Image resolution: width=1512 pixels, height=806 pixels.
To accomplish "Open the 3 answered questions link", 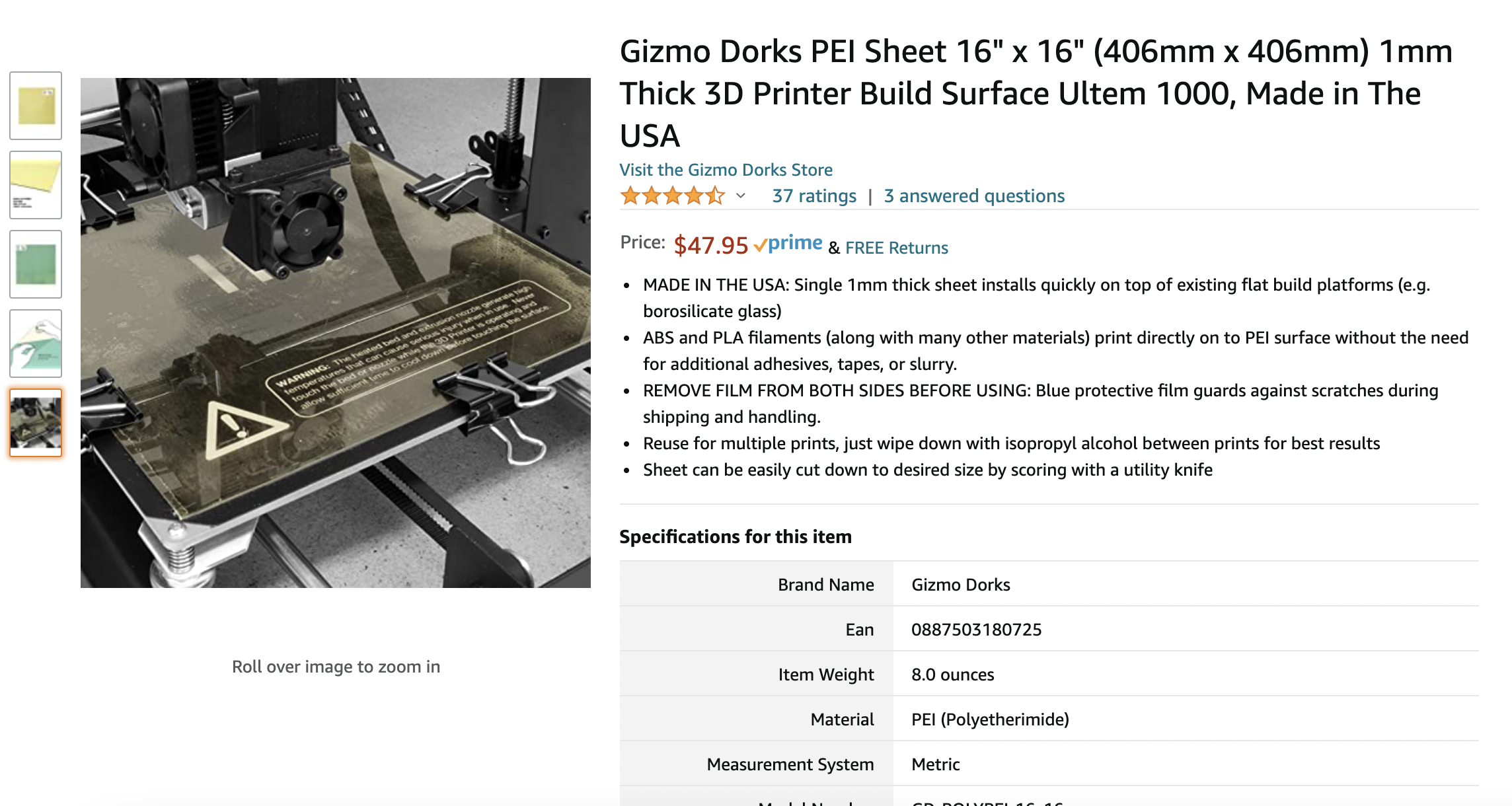I will pos(974,196).
